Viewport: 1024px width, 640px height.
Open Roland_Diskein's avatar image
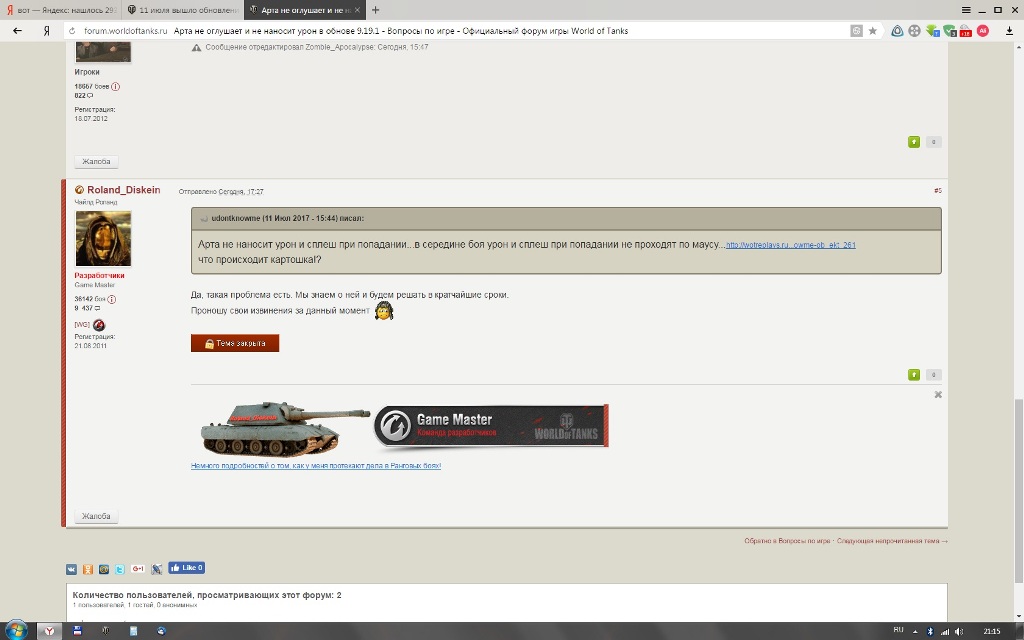[103, 238]
